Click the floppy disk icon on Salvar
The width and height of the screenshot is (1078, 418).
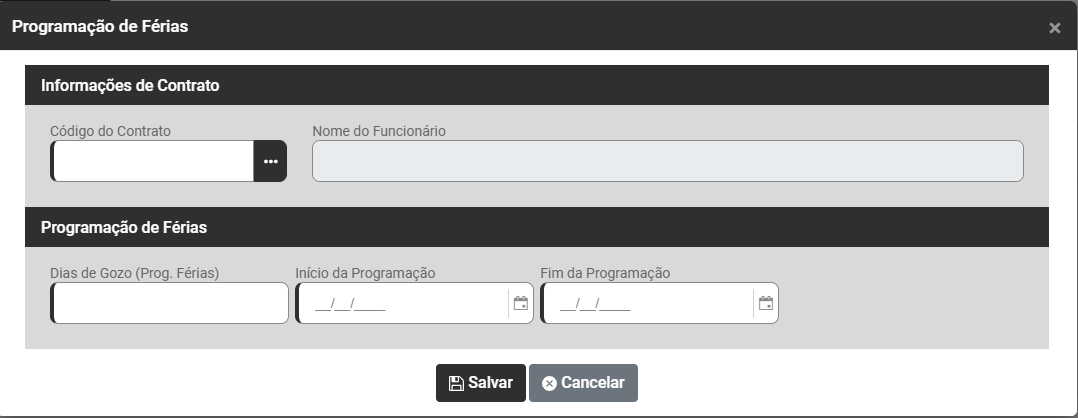coord(456,383)
